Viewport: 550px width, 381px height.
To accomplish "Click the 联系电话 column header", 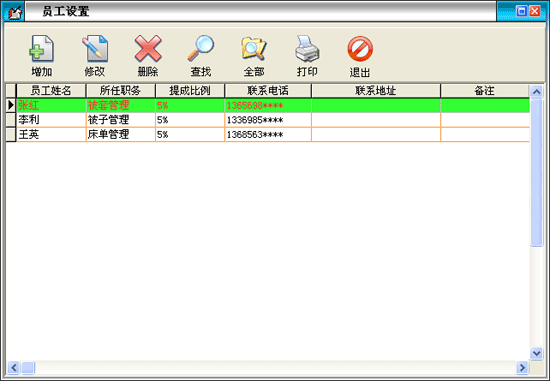I will coord(268,91).
